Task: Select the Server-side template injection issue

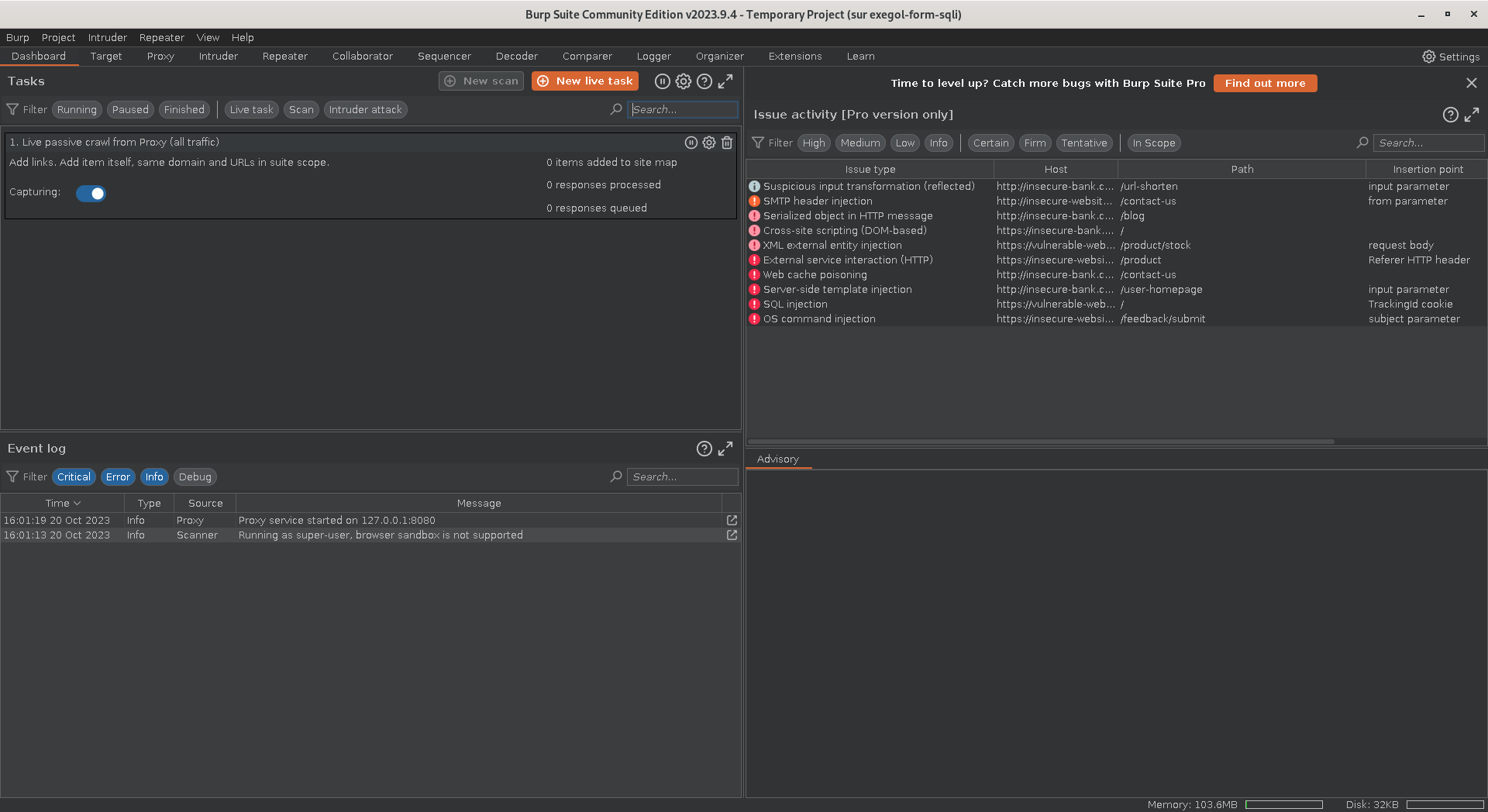Action: 1116,290
